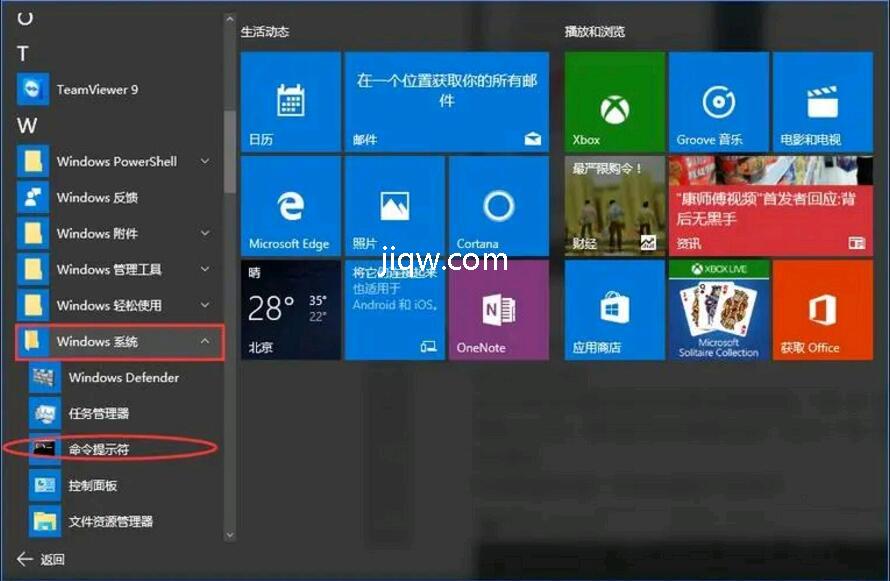Viewport: 890px width, 581px height.
Task: Open the Cortana tile
Action: (497, 206)
